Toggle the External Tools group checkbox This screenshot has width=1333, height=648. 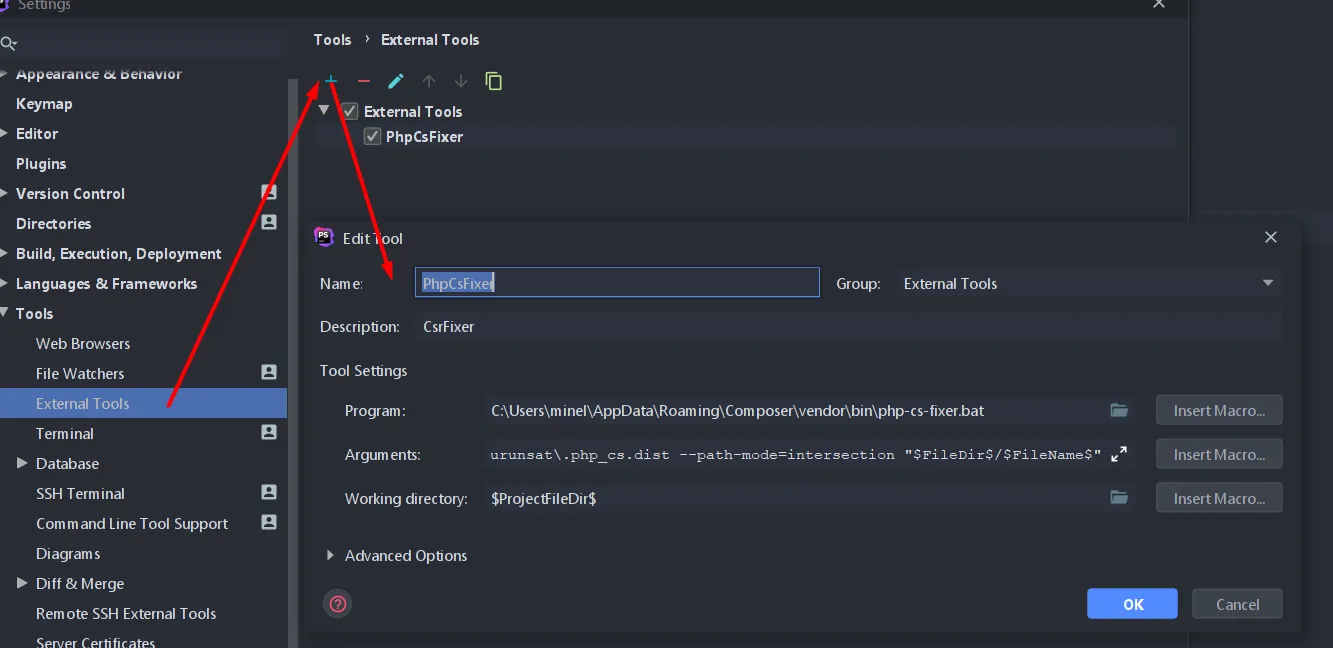click(x=349, y=111)
